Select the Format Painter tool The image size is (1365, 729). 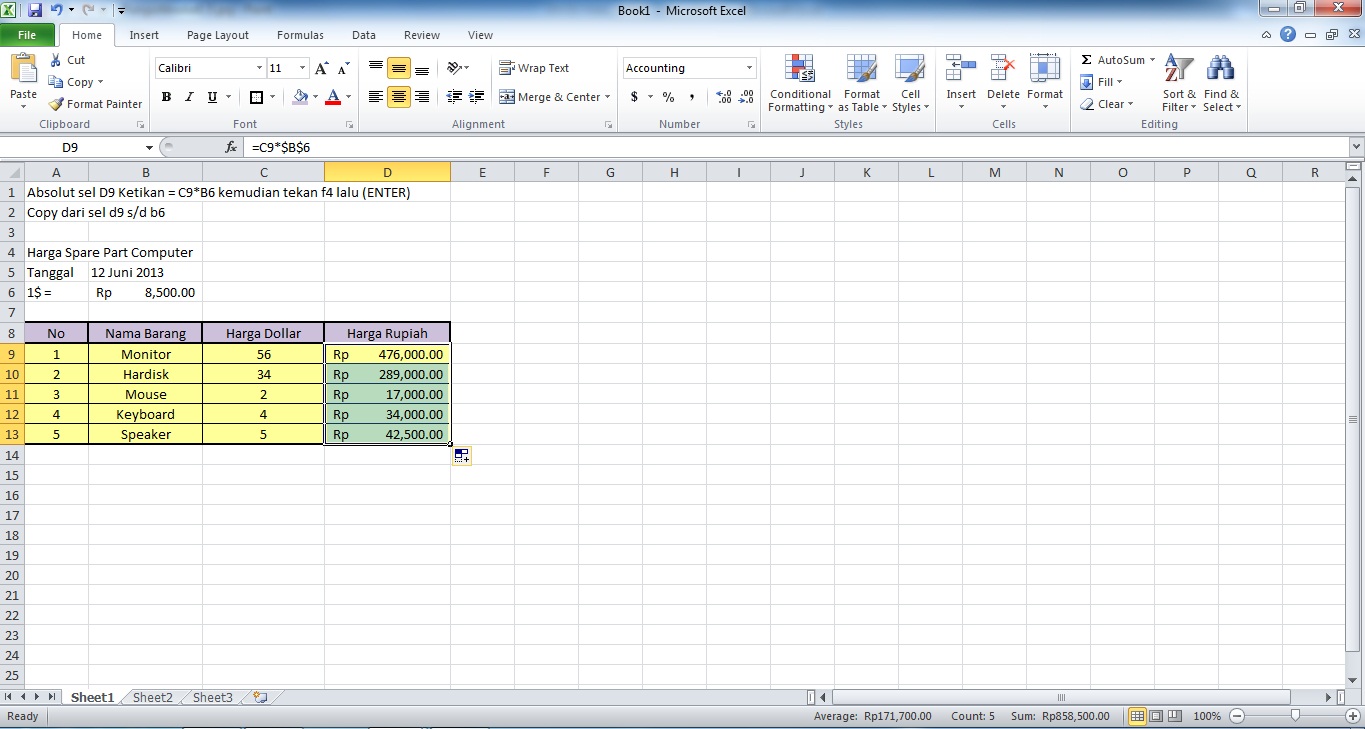pos(95,103)
